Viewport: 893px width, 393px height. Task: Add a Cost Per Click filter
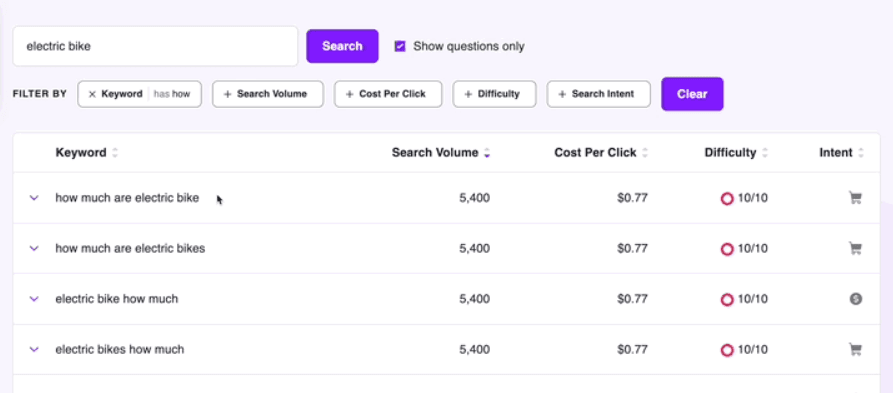[x=388, y=94]
